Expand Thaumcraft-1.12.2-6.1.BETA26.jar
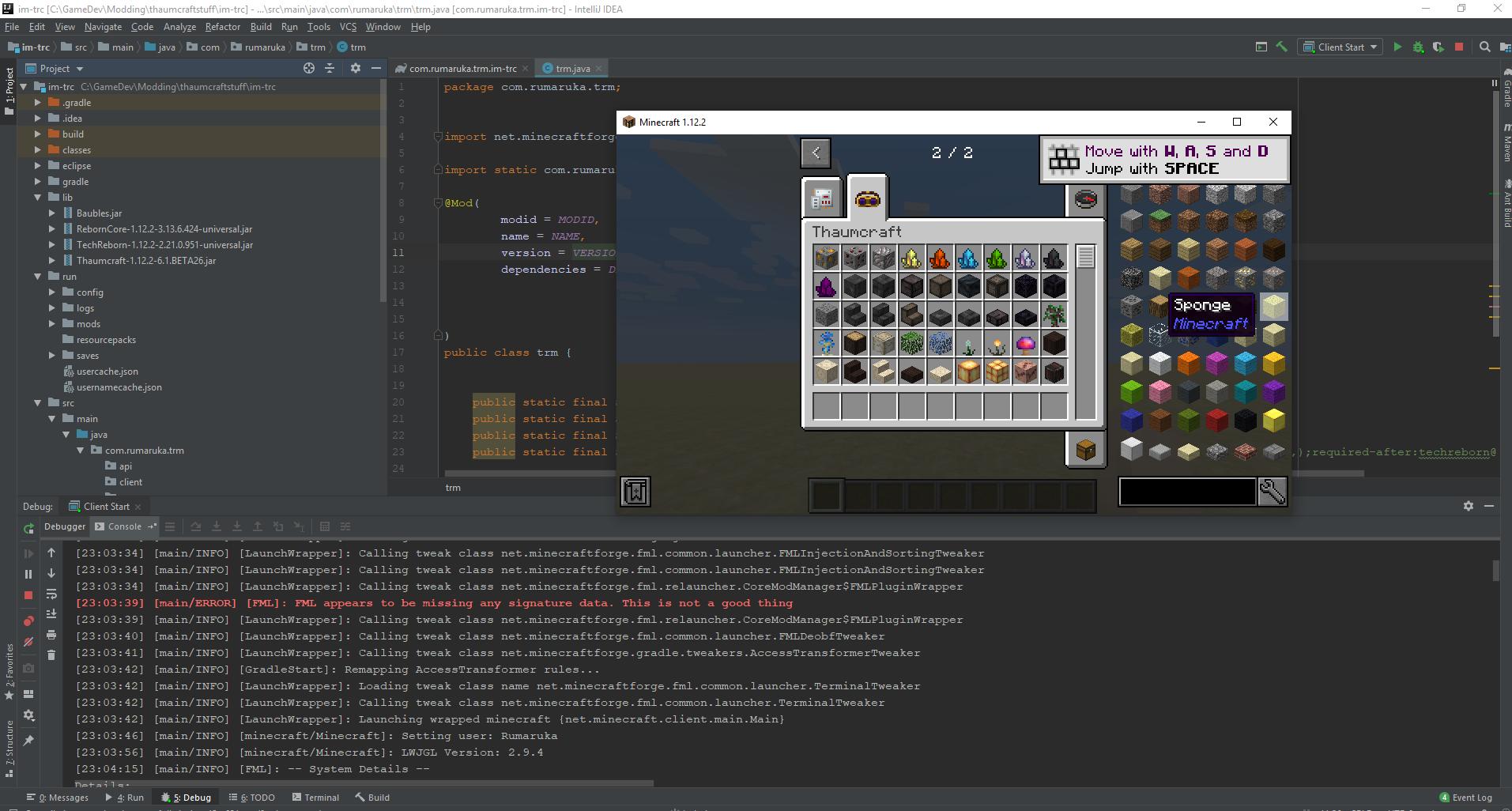 51,261
